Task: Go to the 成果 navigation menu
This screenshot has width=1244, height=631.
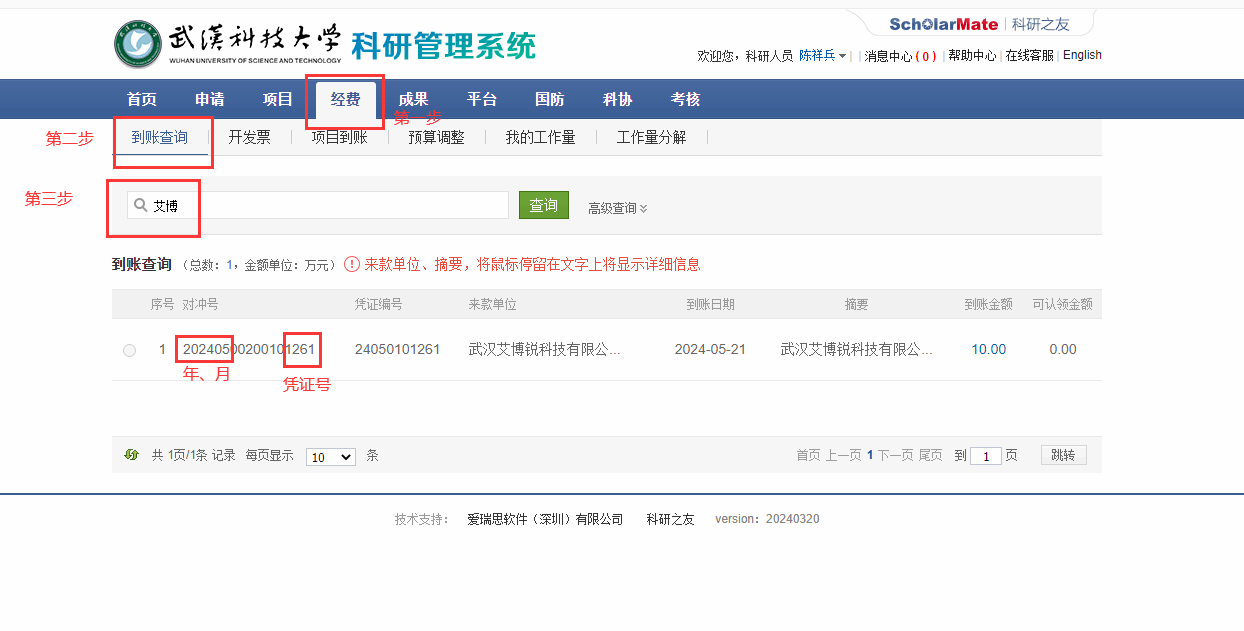Action: click(413, 99)
